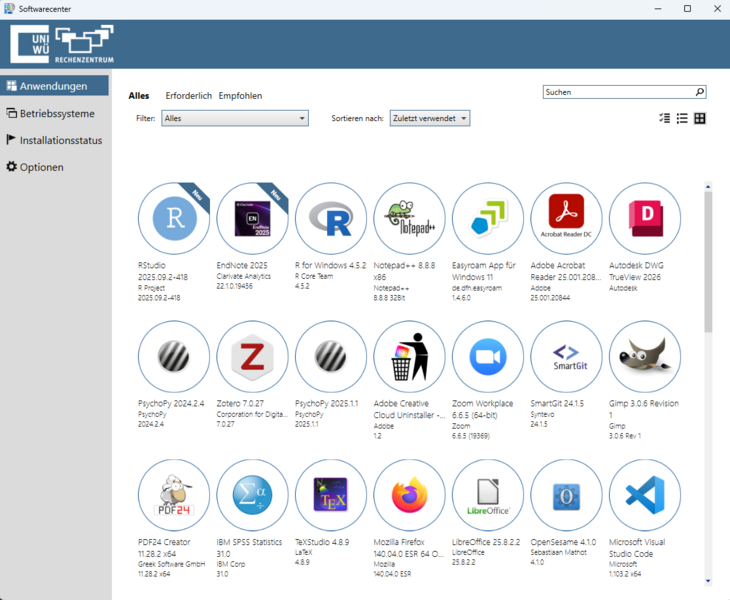Select the Zoom Workplace icon
This screenshot has width=730, height=600.
488,357
